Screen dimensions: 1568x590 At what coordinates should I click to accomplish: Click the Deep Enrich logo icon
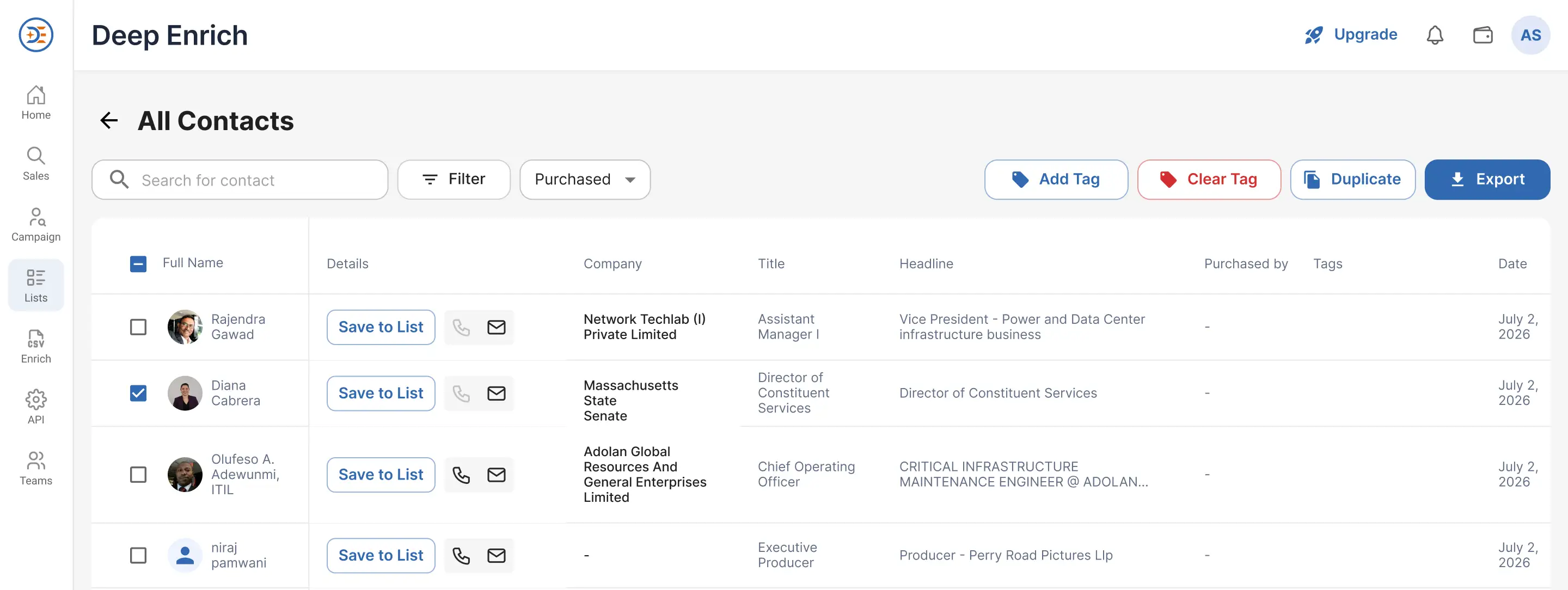point(36,35)
